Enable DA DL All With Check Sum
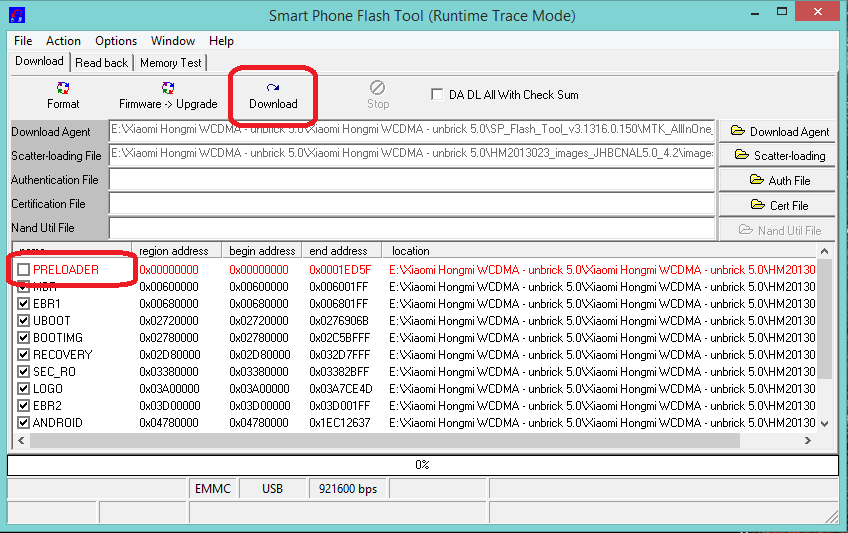848x533 pixels. coord(436,95)
